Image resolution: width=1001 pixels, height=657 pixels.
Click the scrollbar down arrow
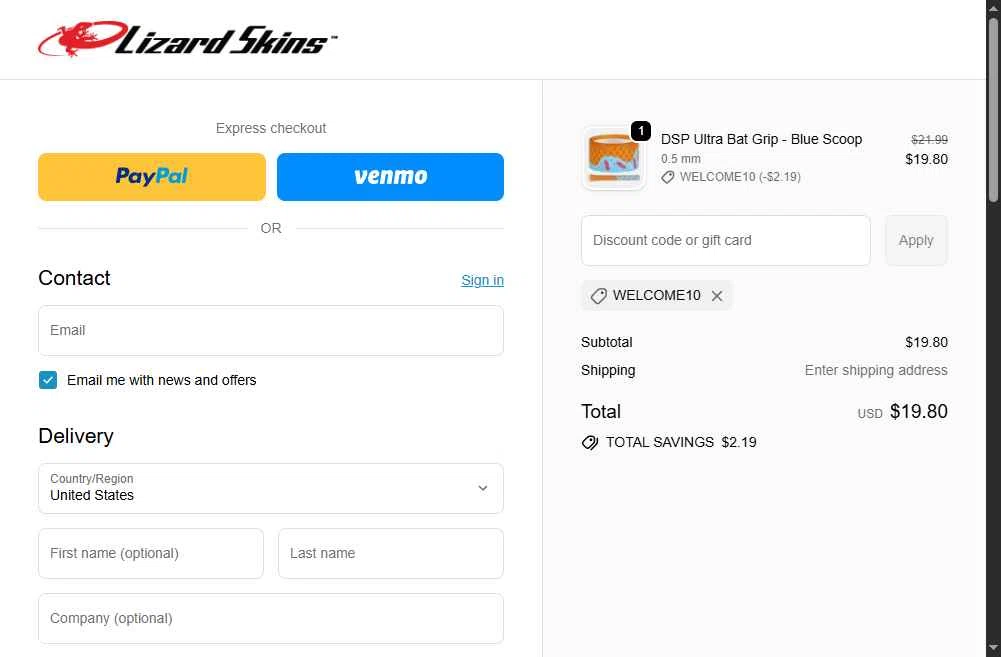[x=993, y=649]
